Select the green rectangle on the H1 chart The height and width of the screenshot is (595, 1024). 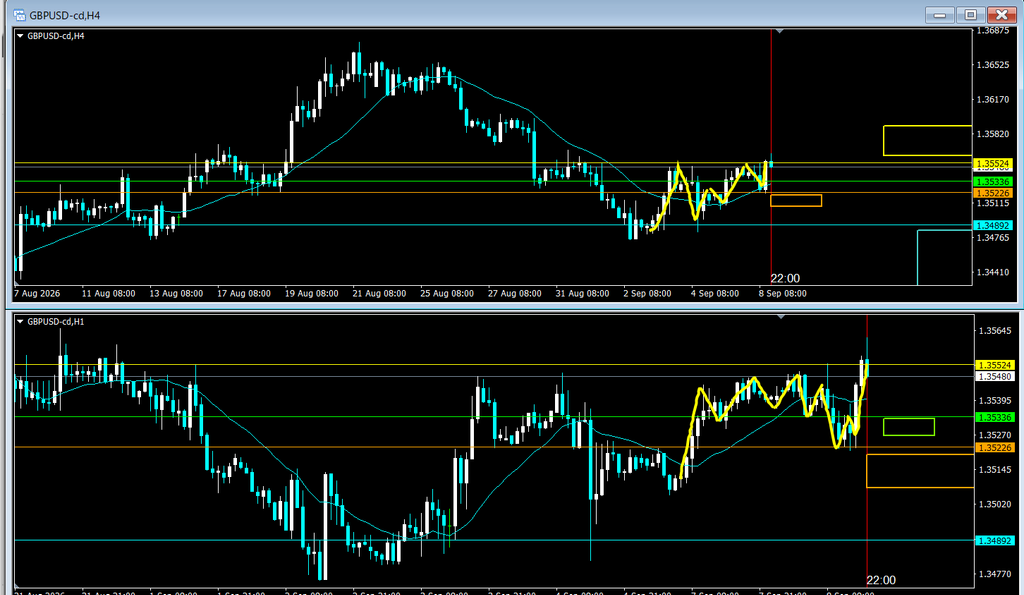coord(908,427)
